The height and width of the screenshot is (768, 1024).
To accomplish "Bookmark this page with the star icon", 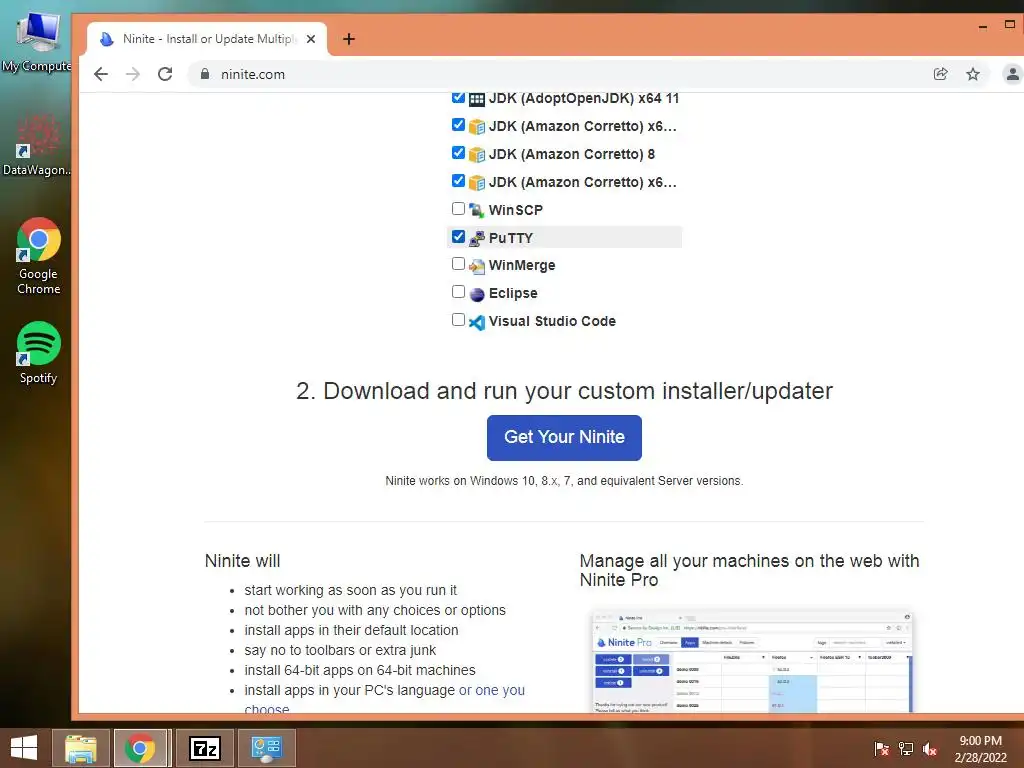I will (973, 74).
